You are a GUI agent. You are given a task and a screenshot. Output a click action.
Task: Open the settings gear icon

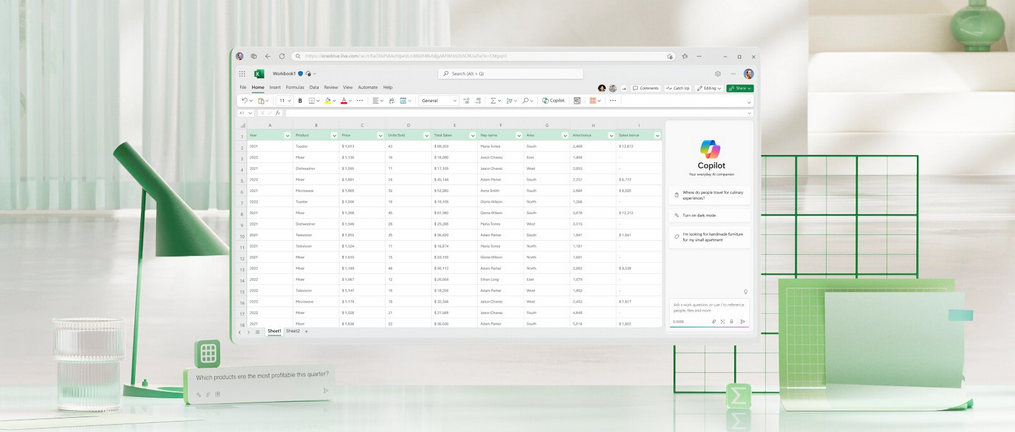click(717, 74)
